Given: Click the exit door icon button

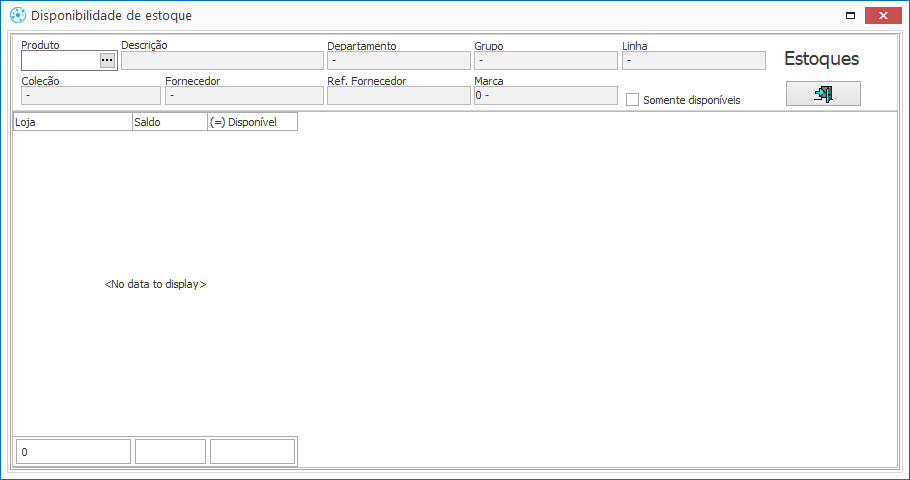Looking at the screenshot, I should tap(823, 93).
